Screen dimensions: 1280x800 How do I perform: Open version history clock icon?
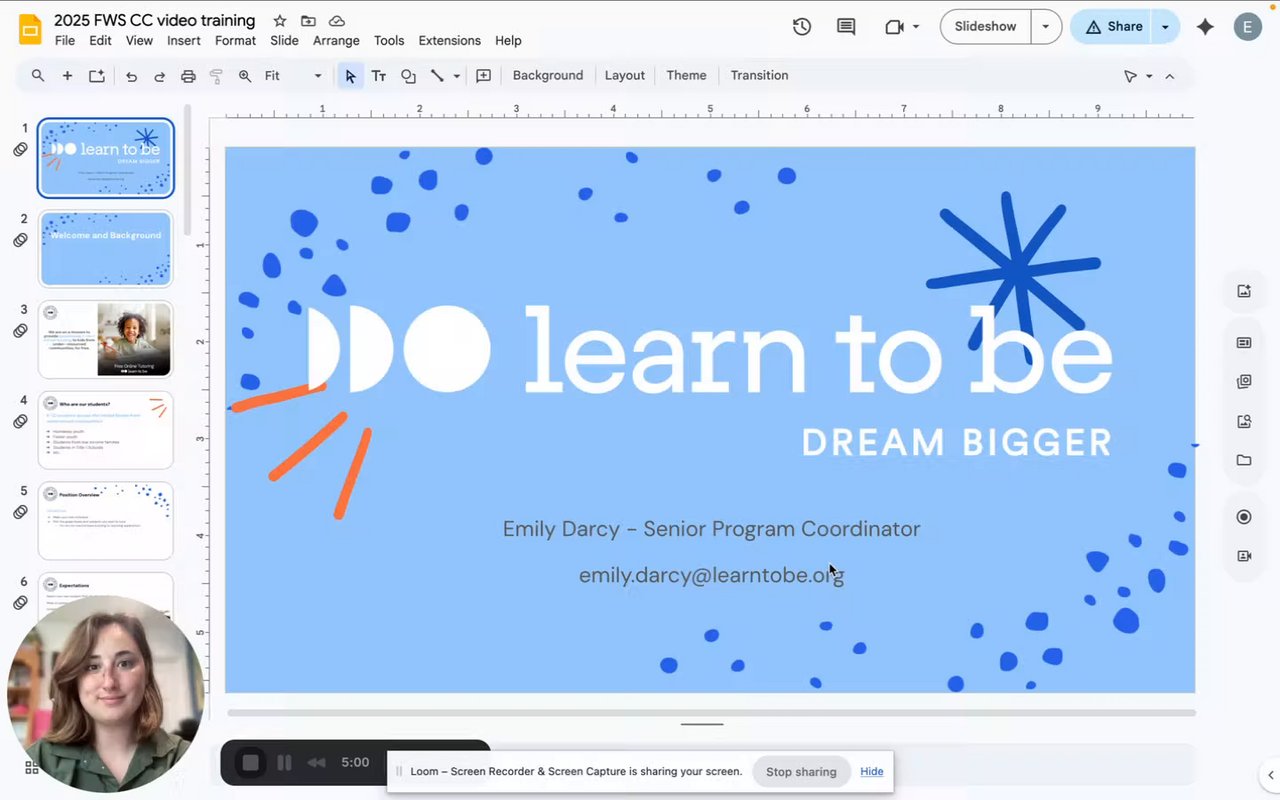(802, 27)
